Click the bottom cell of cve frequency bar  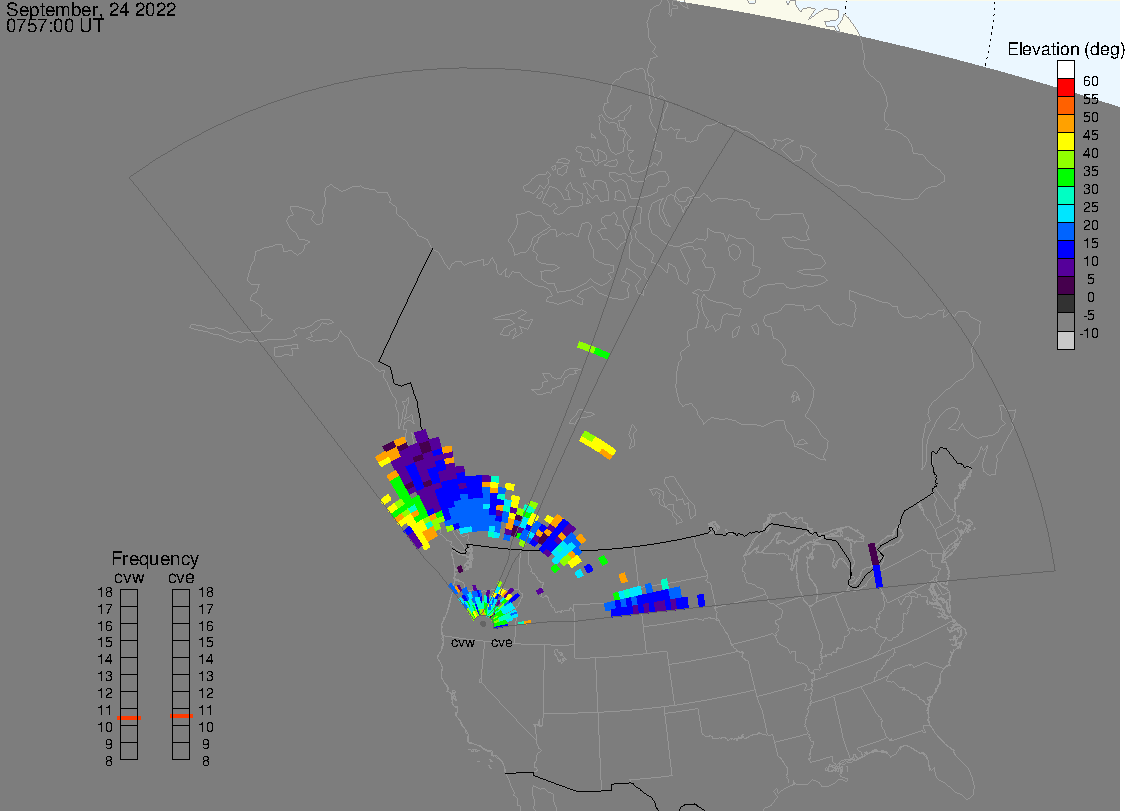181,751
